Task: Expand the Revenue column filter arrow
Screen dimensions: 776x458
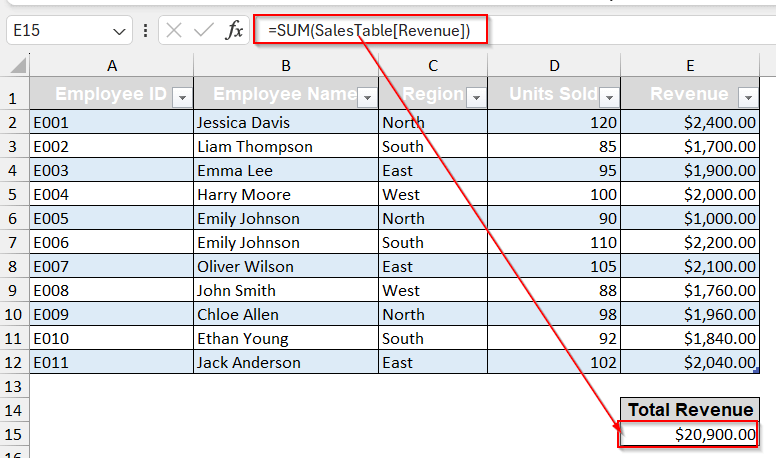Action: 747,97
